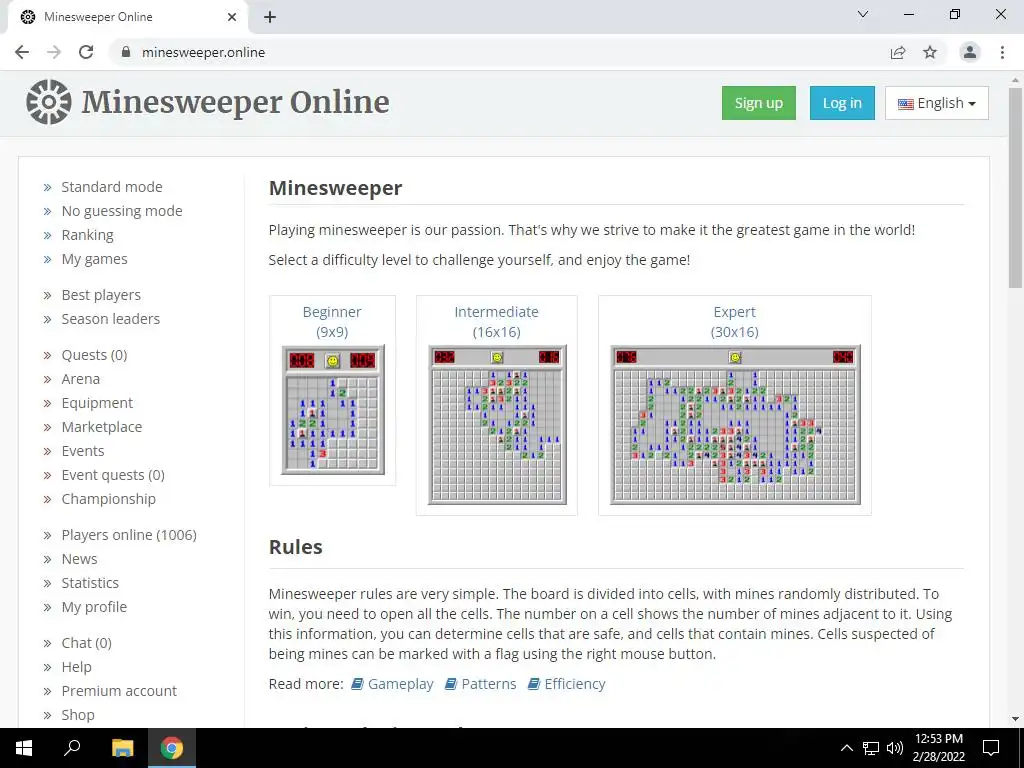1024x768 pixels.
Task: Open News in the sidebar
Action: point(79,559)
